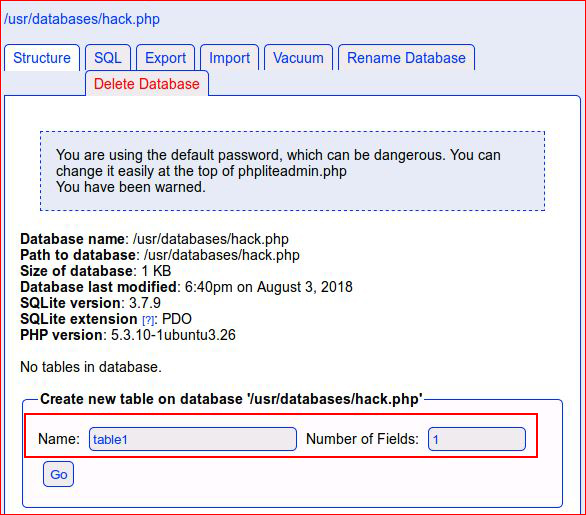
Task: Click the red Delete Database tab
Action: [x=147, y=84]
